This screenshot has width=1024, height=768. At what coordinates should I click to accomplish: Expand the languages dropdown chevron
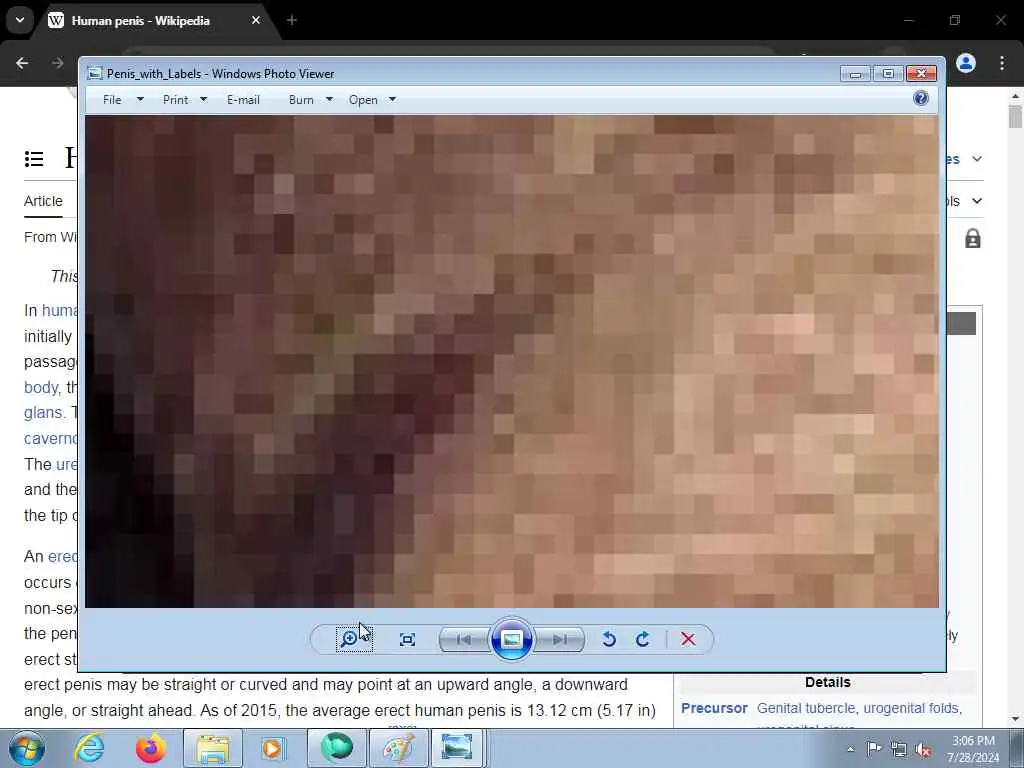click(x=977, y=159)
